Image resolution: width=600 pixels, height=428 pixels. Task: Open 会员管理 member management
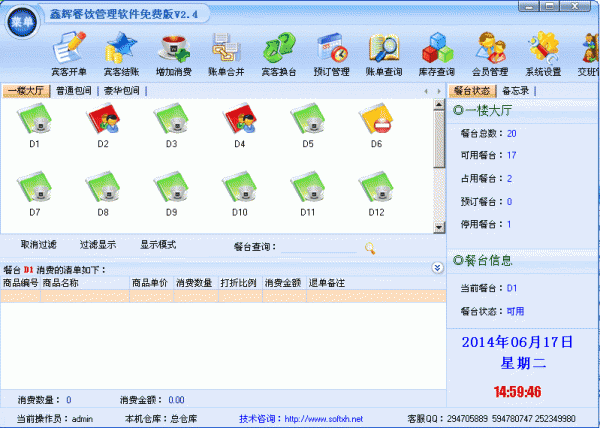(x=490, y=54)
